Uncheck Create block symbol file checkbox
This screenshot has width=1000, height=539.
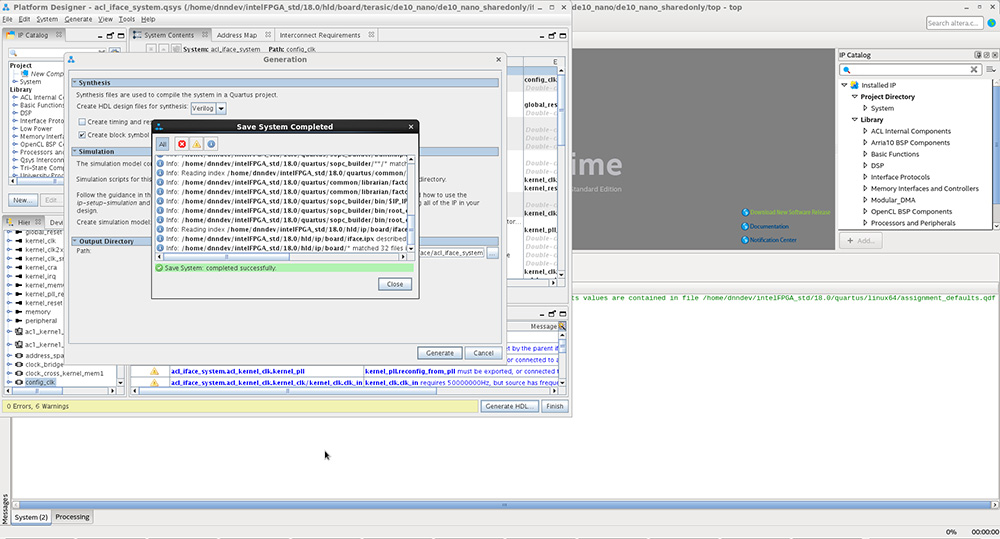82,135
